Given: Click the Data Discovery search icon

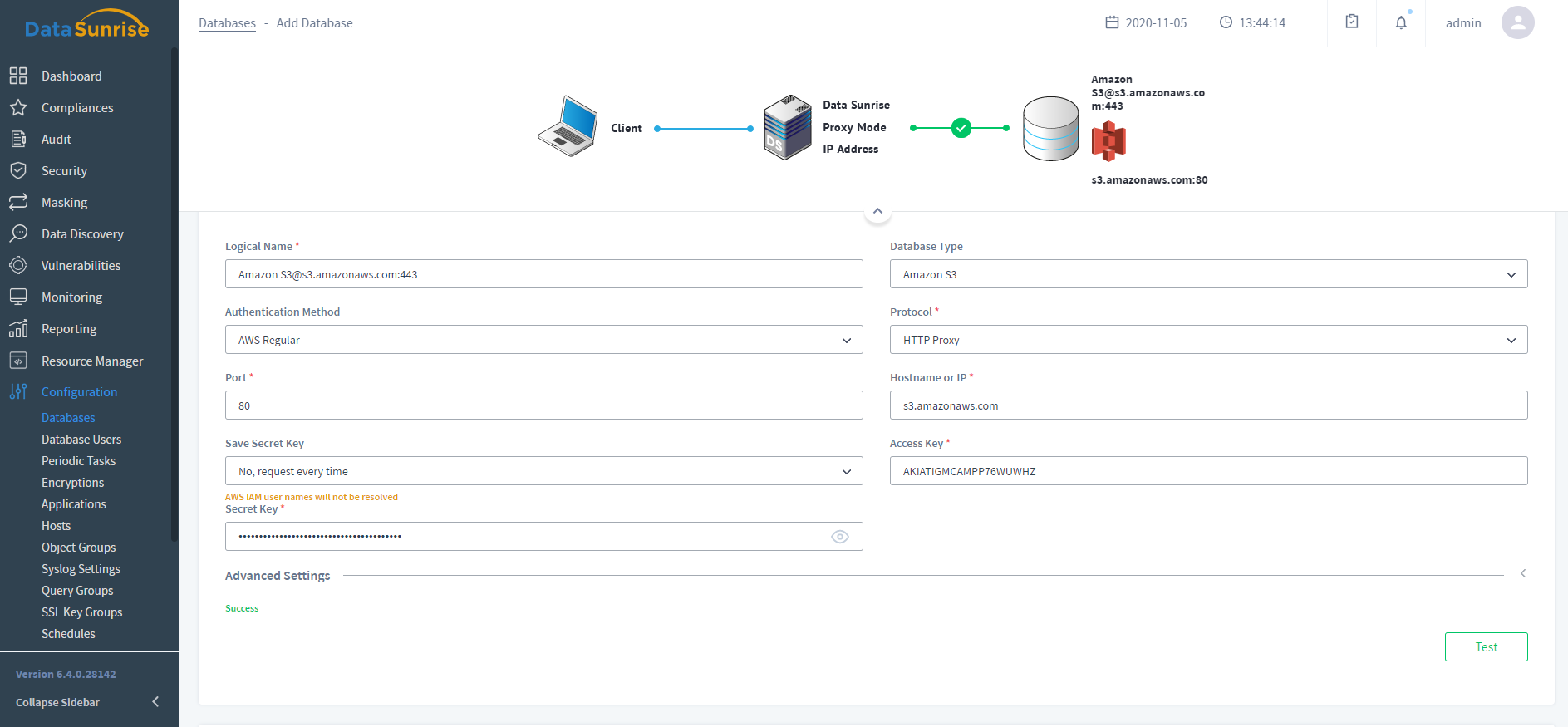Looking at the screenshot, I should [18, 234].
